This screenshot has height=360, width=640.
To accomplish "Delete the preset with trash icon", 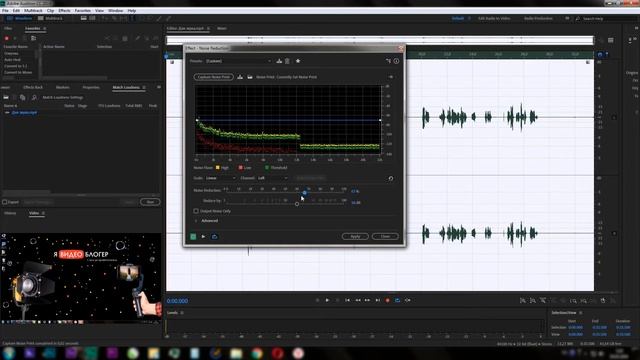I will click(x=287, y=61).
